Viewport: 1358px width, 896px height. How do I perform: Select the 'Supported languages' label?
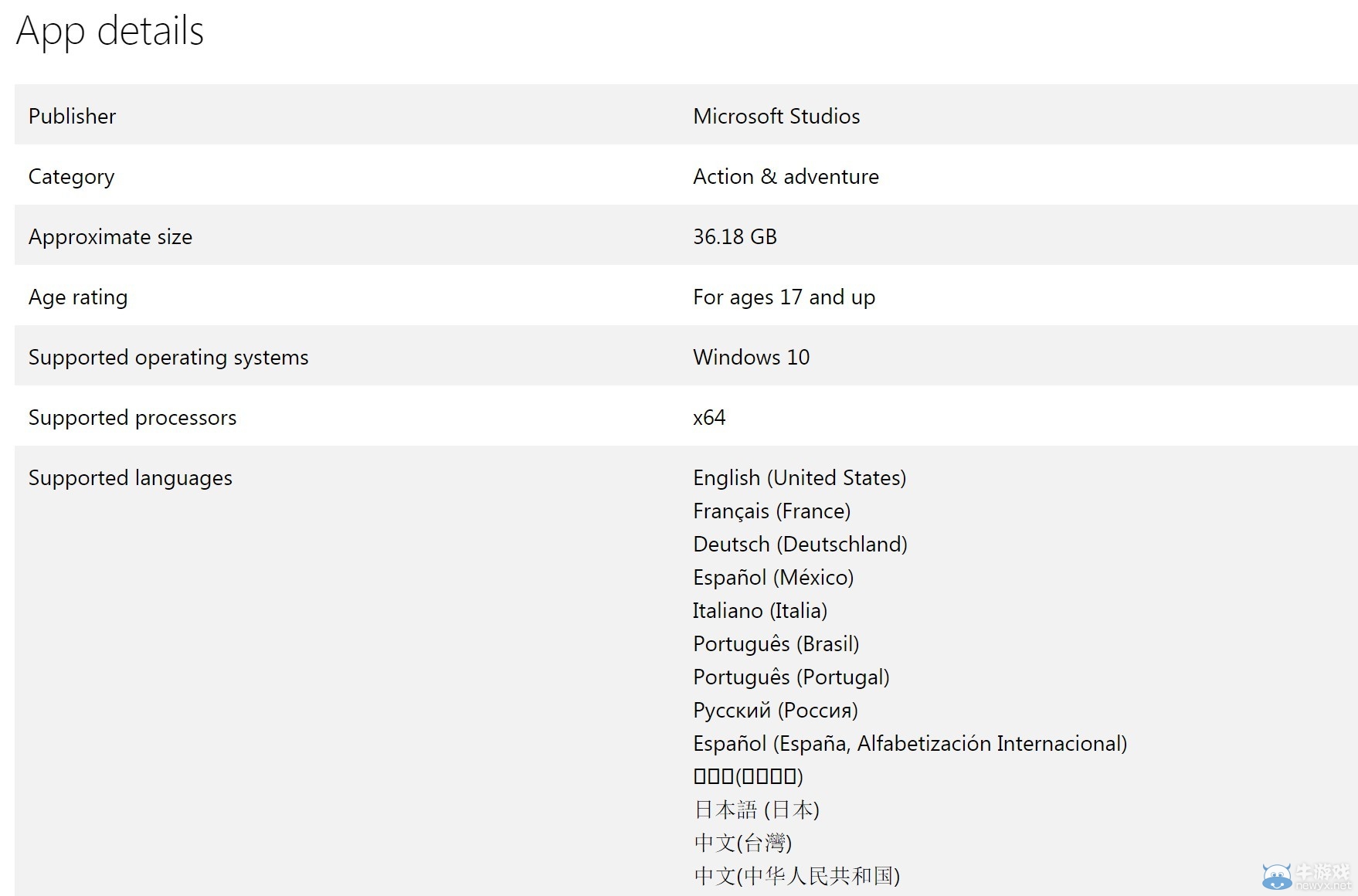tap(131, 478)
